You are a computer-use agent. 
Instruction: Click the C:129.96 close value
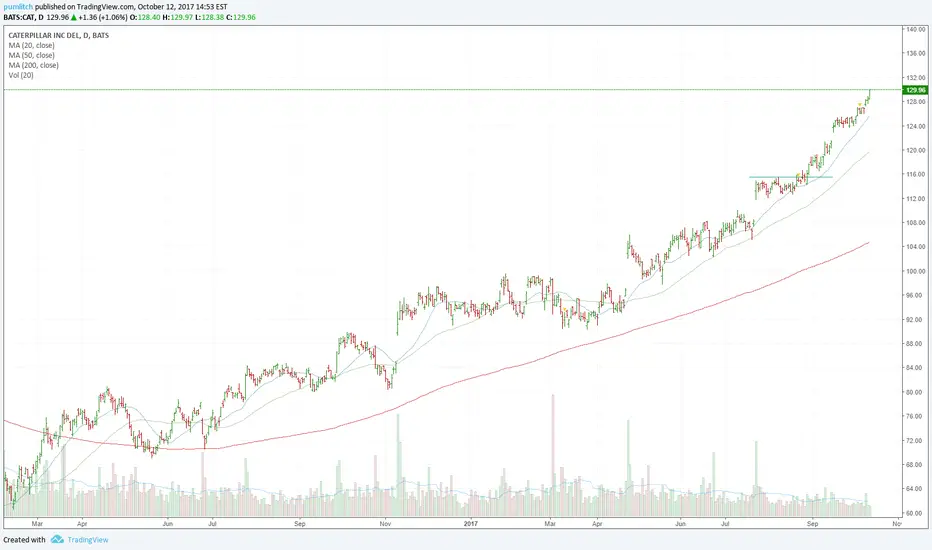click(241, 17)
